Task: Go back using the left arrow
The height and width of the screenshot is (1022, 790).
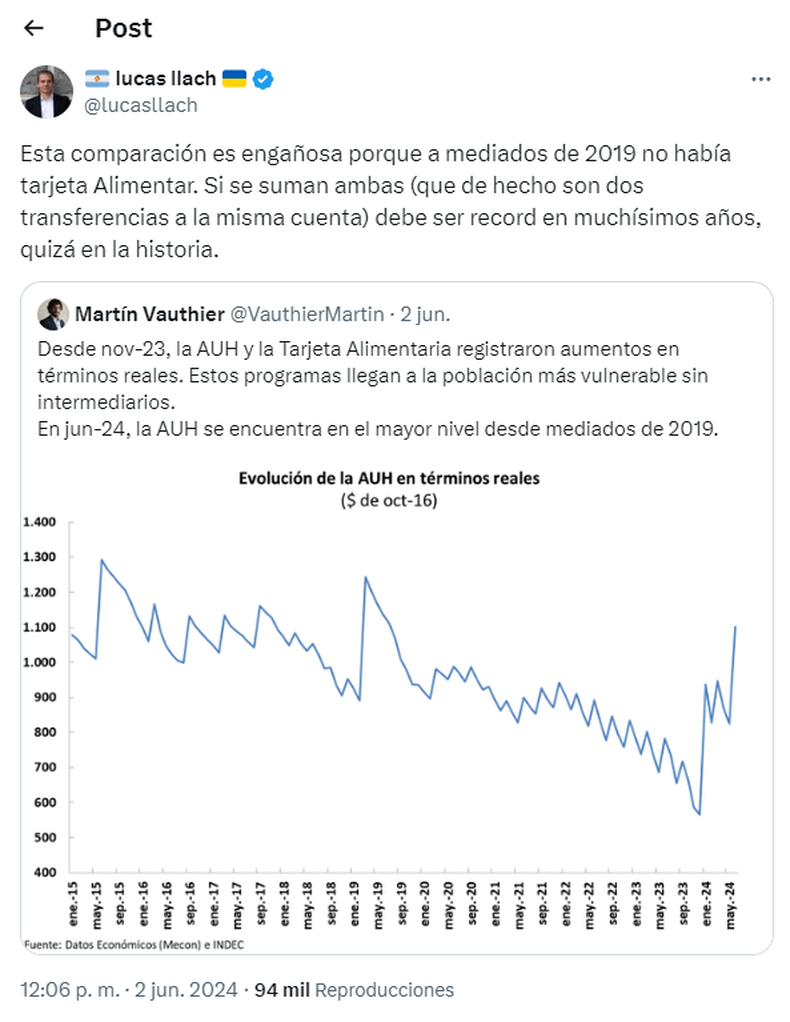Action: (x=33, y=28)
